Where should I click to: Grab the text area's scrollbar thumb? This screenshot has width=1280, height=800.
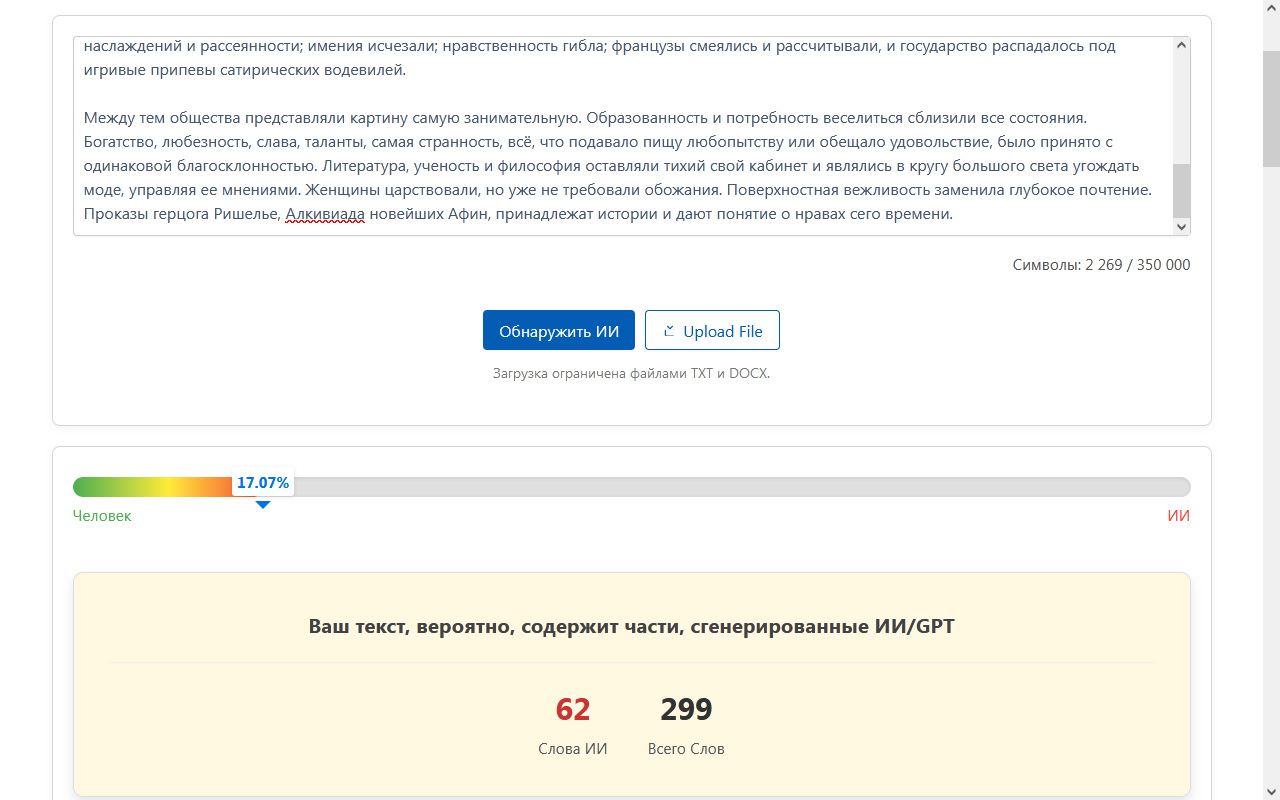coord(1181,190)
